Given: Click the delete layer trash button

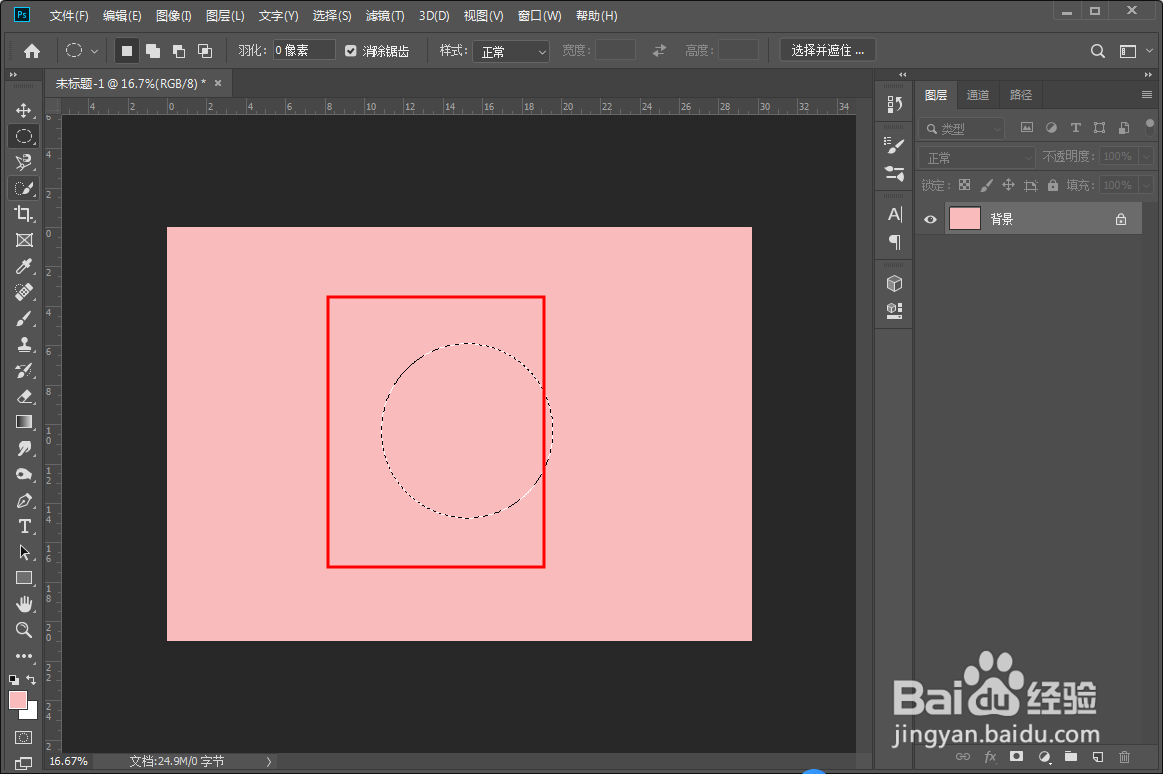Looking at the screenshot, I should point(1124,757).
